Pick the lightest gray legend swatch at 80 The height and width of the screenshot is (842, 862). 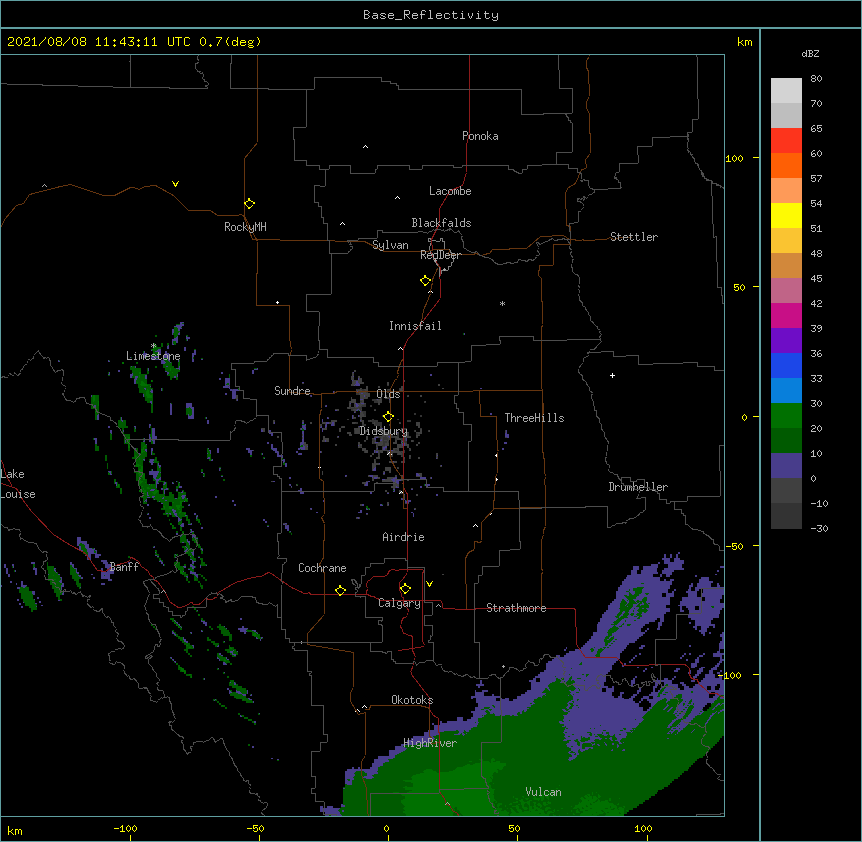(786, 90)
